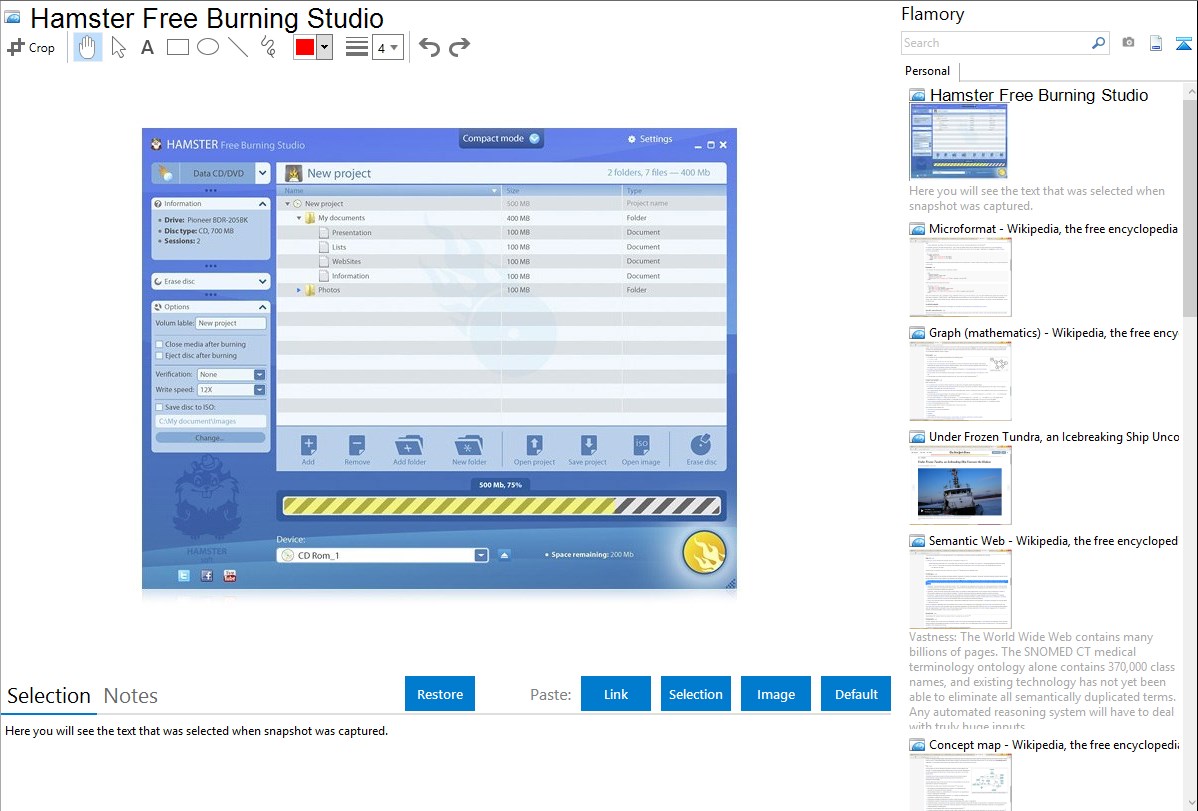Check Close media after burning
The height and width of the screenshot is (811, 1198).
160,345
